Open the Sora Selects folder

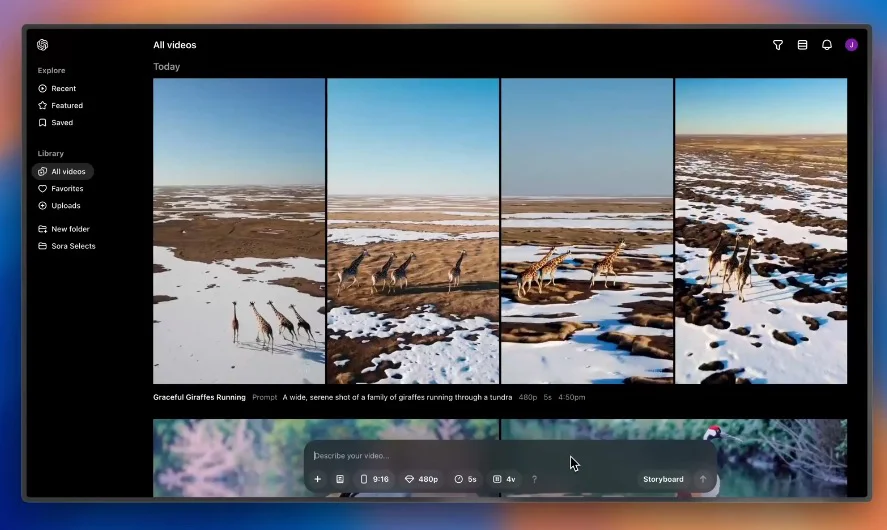(67, 246)
